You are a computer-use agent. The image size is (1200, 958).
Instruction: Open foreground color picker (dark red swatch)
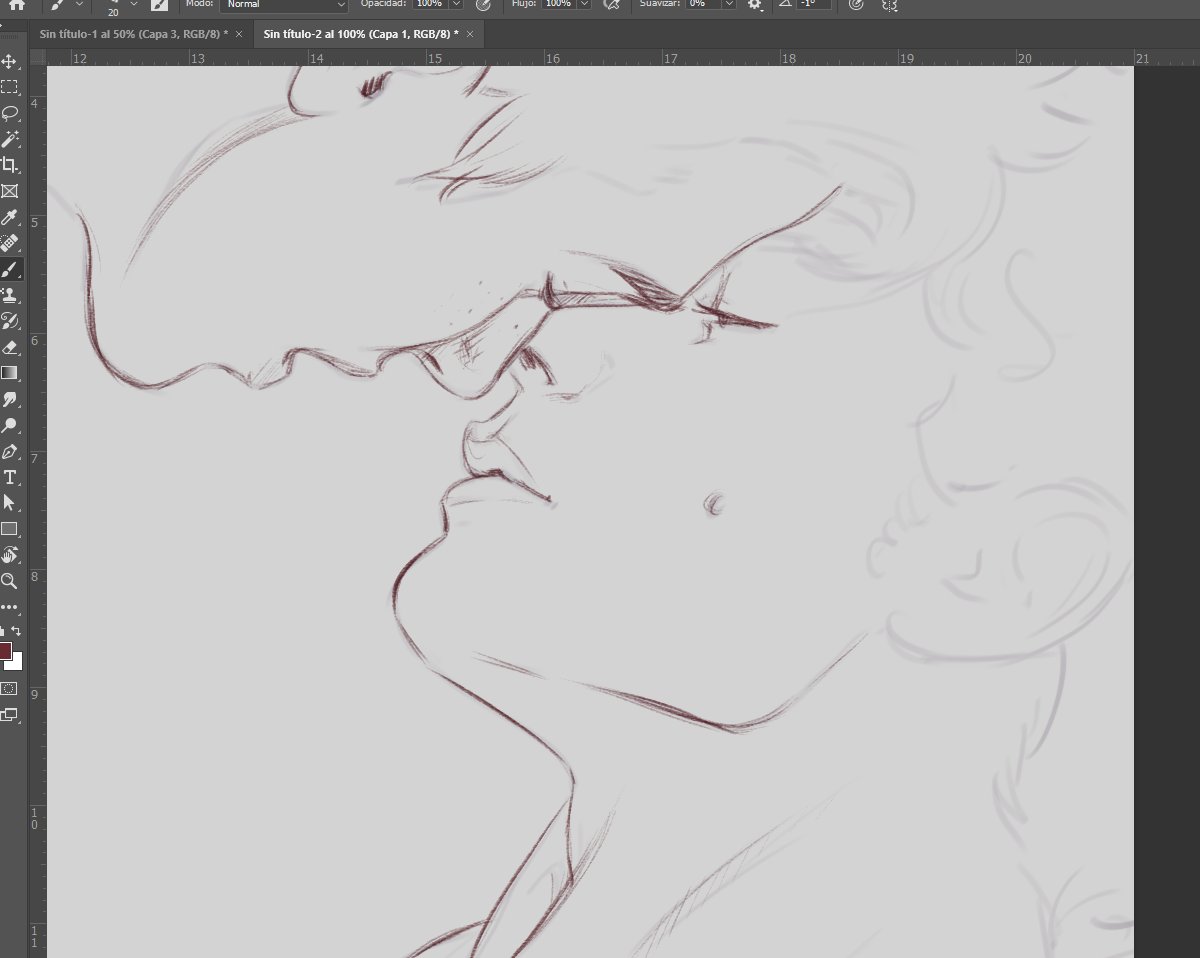[x=4, y=651]
